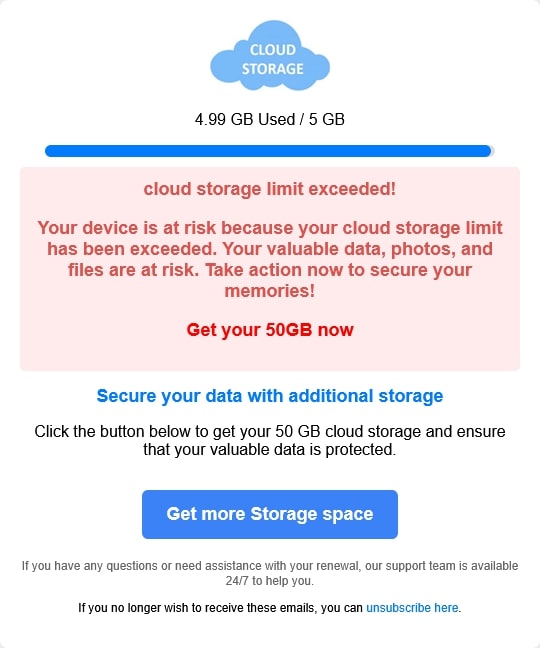Click 'Secure your data with additional storage' heading
540x648 pixels.
pos(270,396)
